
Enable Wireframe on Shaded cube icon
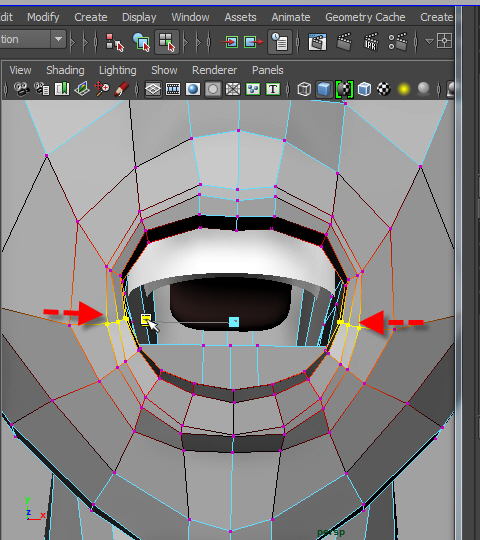tap(364, 90)
